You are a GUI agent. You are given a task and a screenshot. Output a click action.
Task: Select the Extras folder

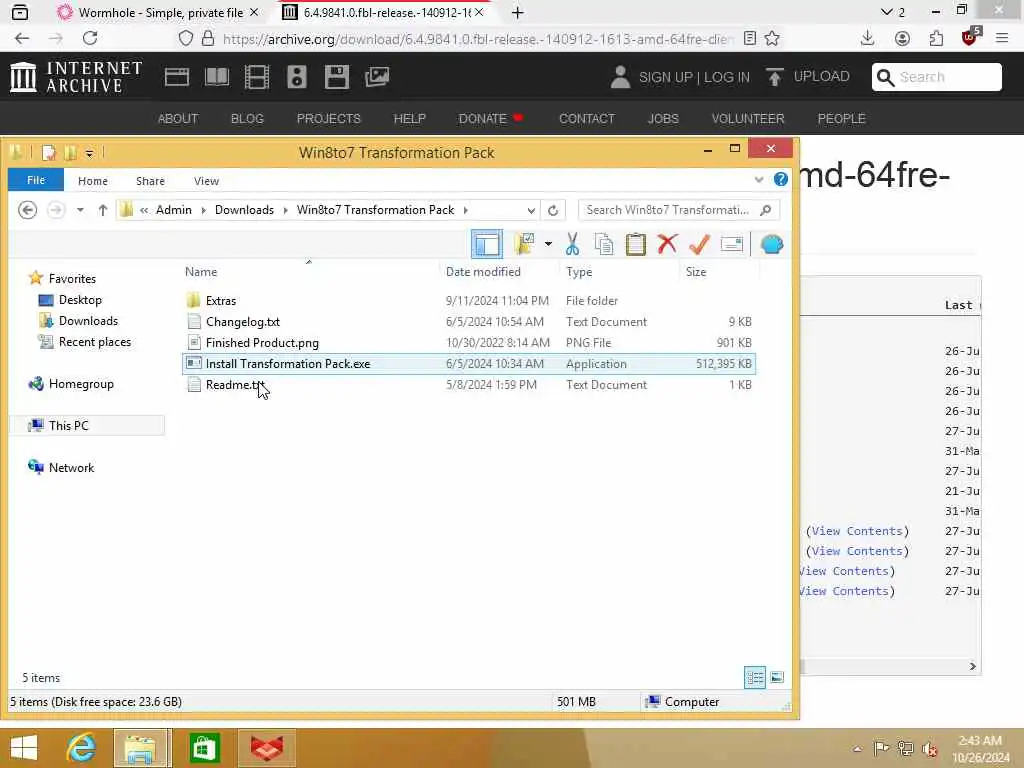click(x=469, y=300)
